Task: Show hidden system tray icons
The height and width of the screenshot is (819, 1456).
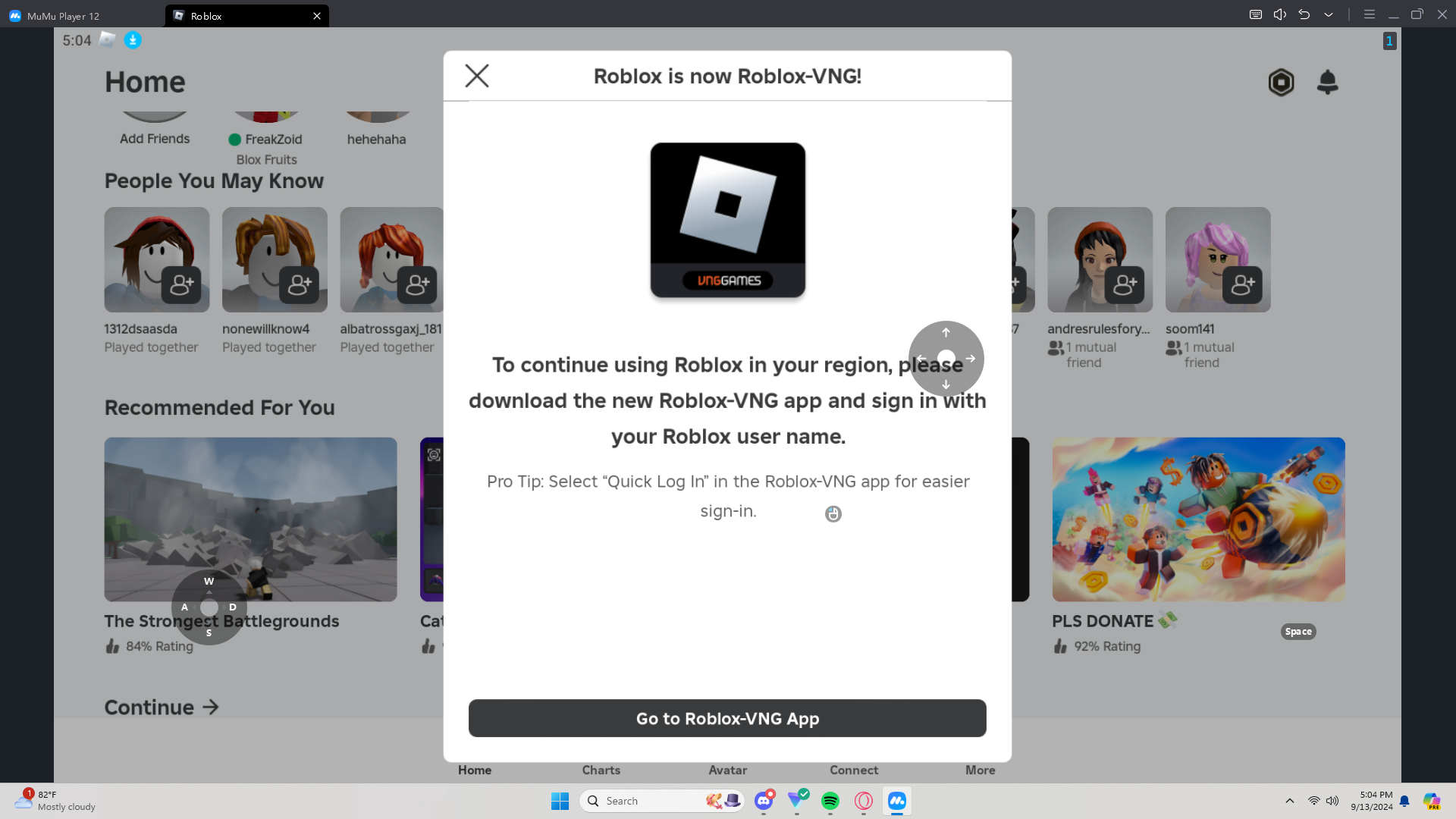Action: point(1290,801)
